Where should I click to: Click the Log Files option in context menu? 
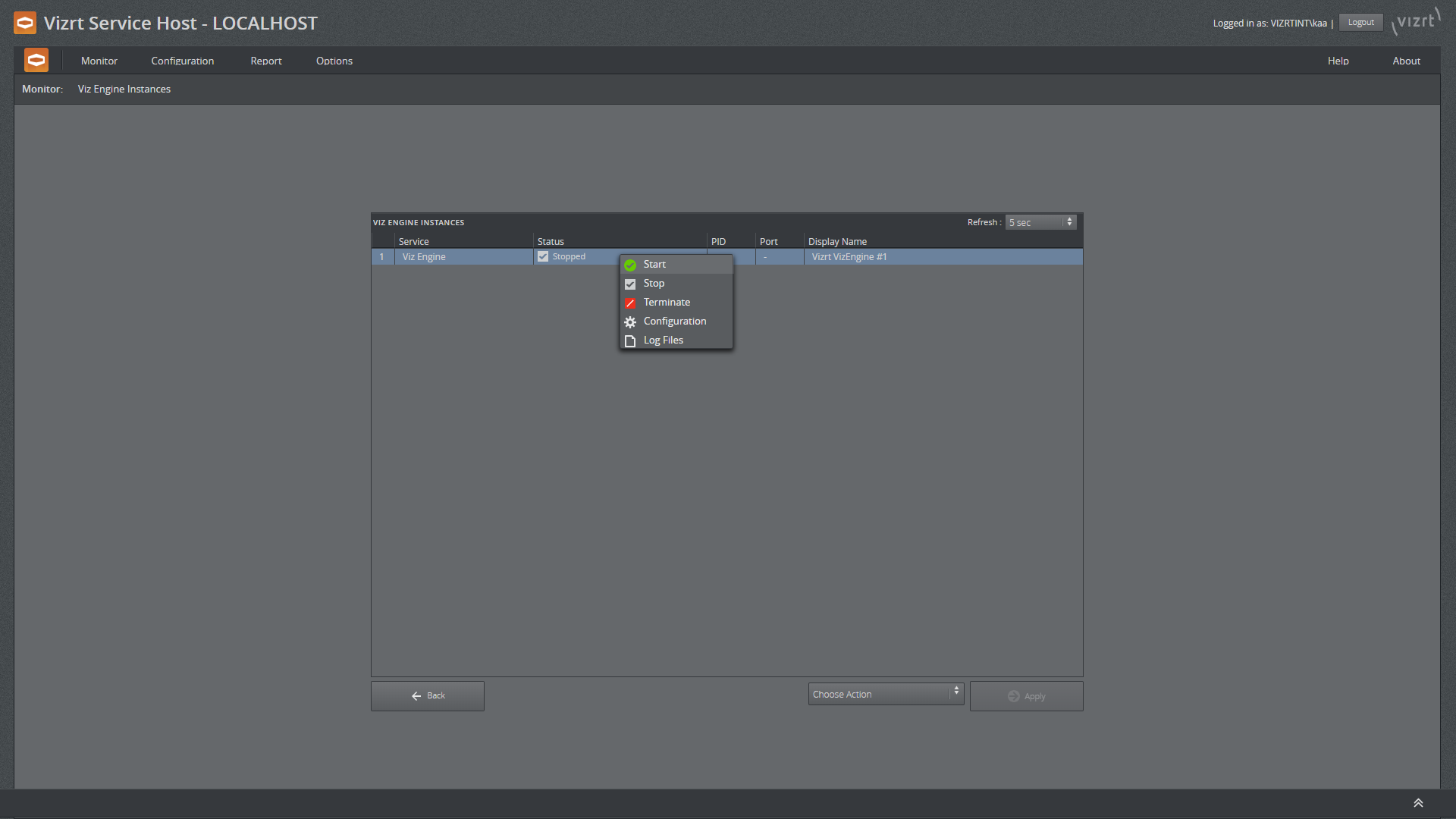coord(663,339)
